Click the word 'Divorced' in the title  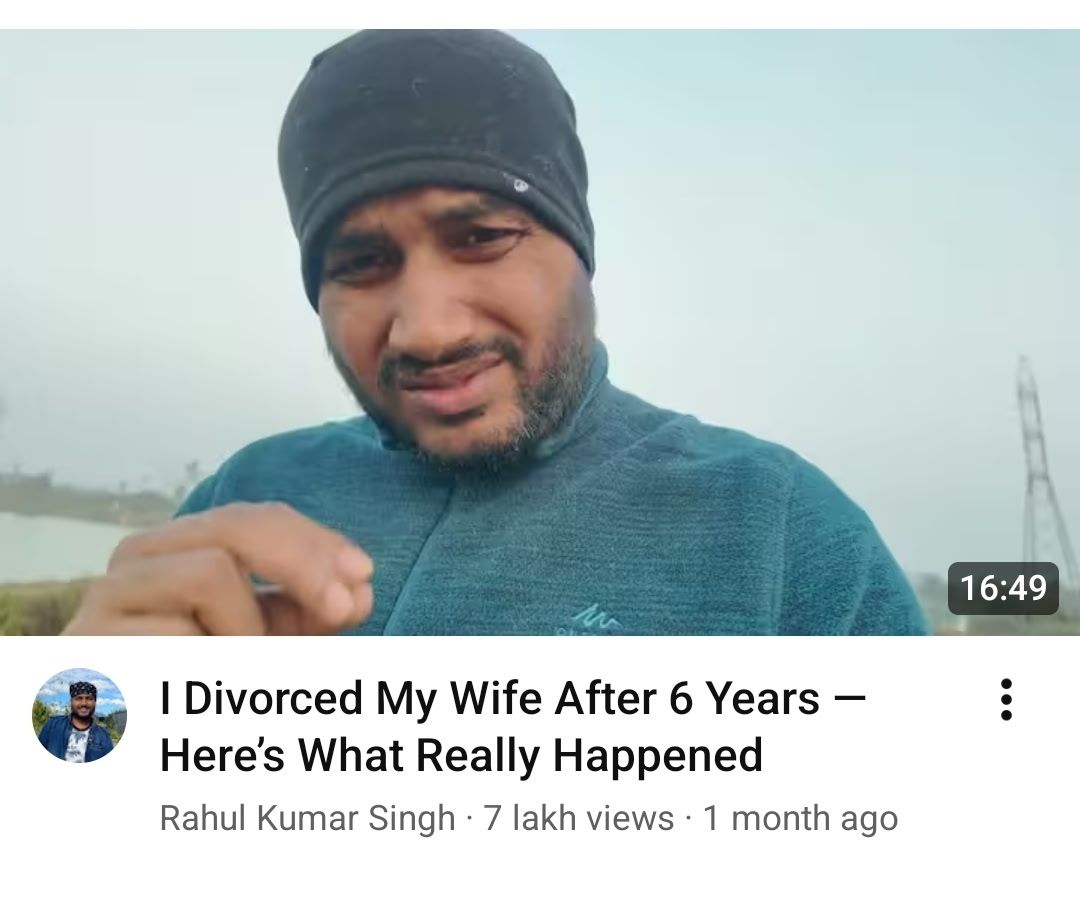pyautogui.click(x=273, y=698)
